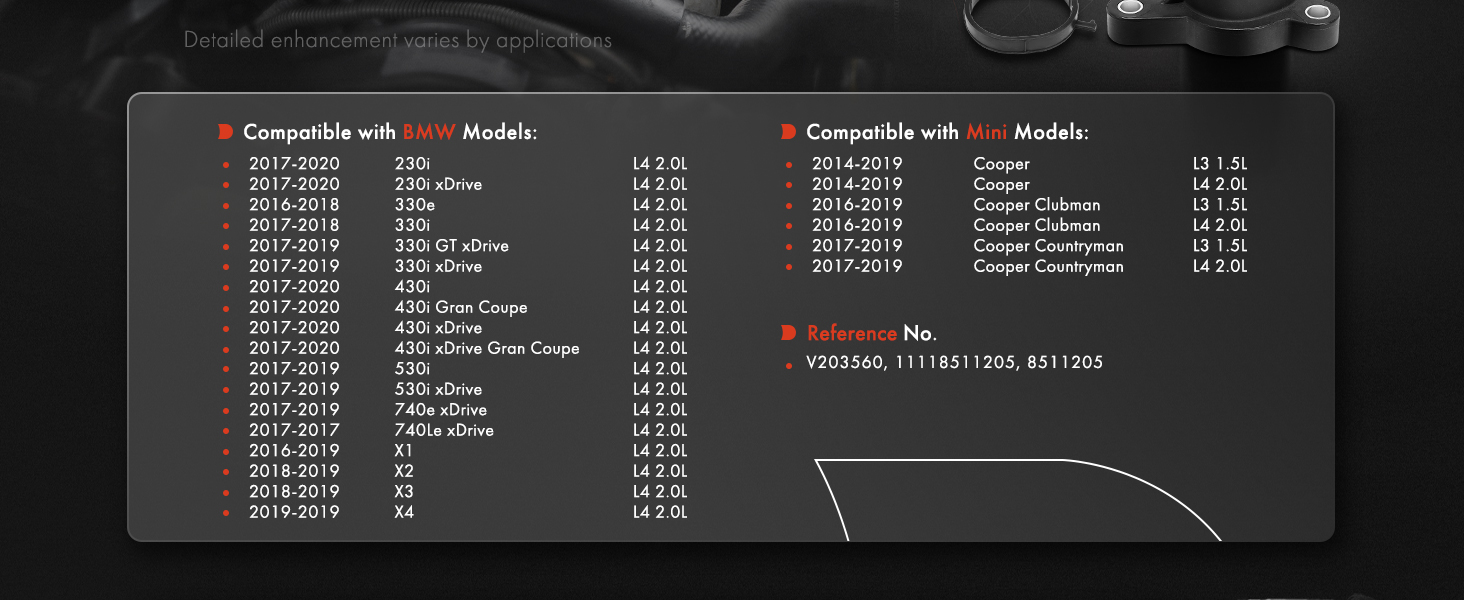Viewport: 1464px width, 600px height.
Task: Select the "430i Gran Coupe" model name
Action: tap(461, 307)
